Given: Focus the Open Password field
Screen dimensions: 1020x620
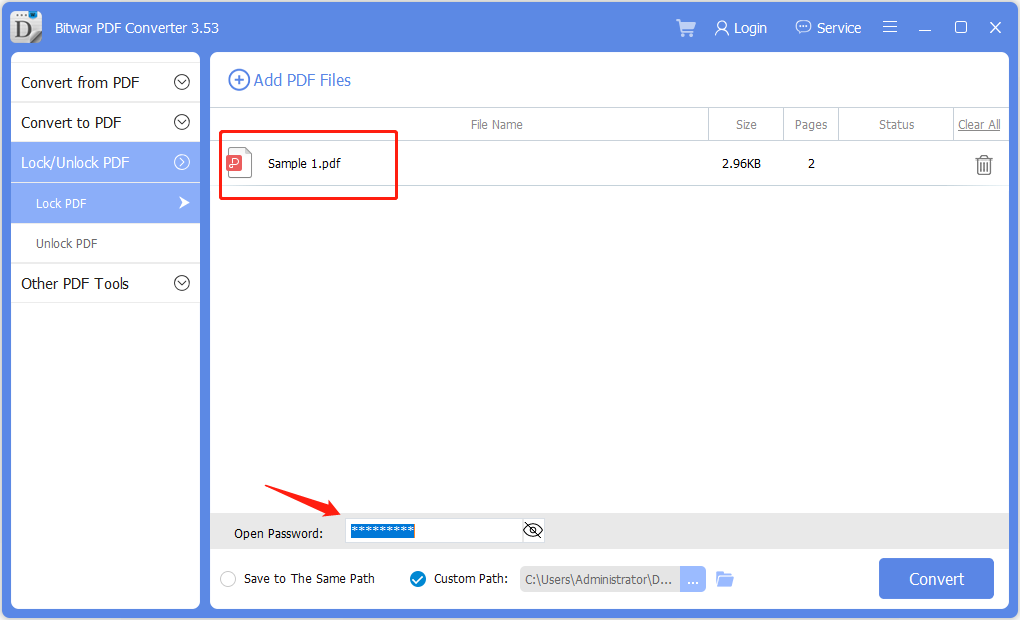Looking at the screenshot, I should coord(434,530).
